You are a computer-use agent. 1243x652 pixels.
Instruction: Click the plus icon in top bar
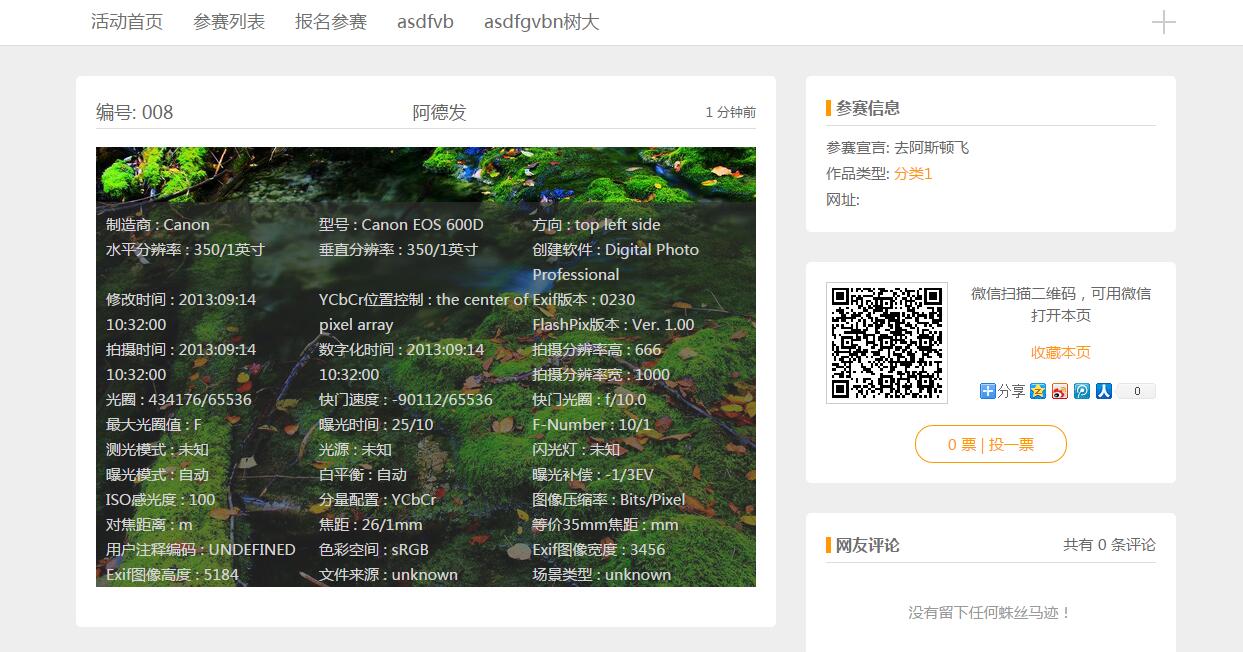1163,22
